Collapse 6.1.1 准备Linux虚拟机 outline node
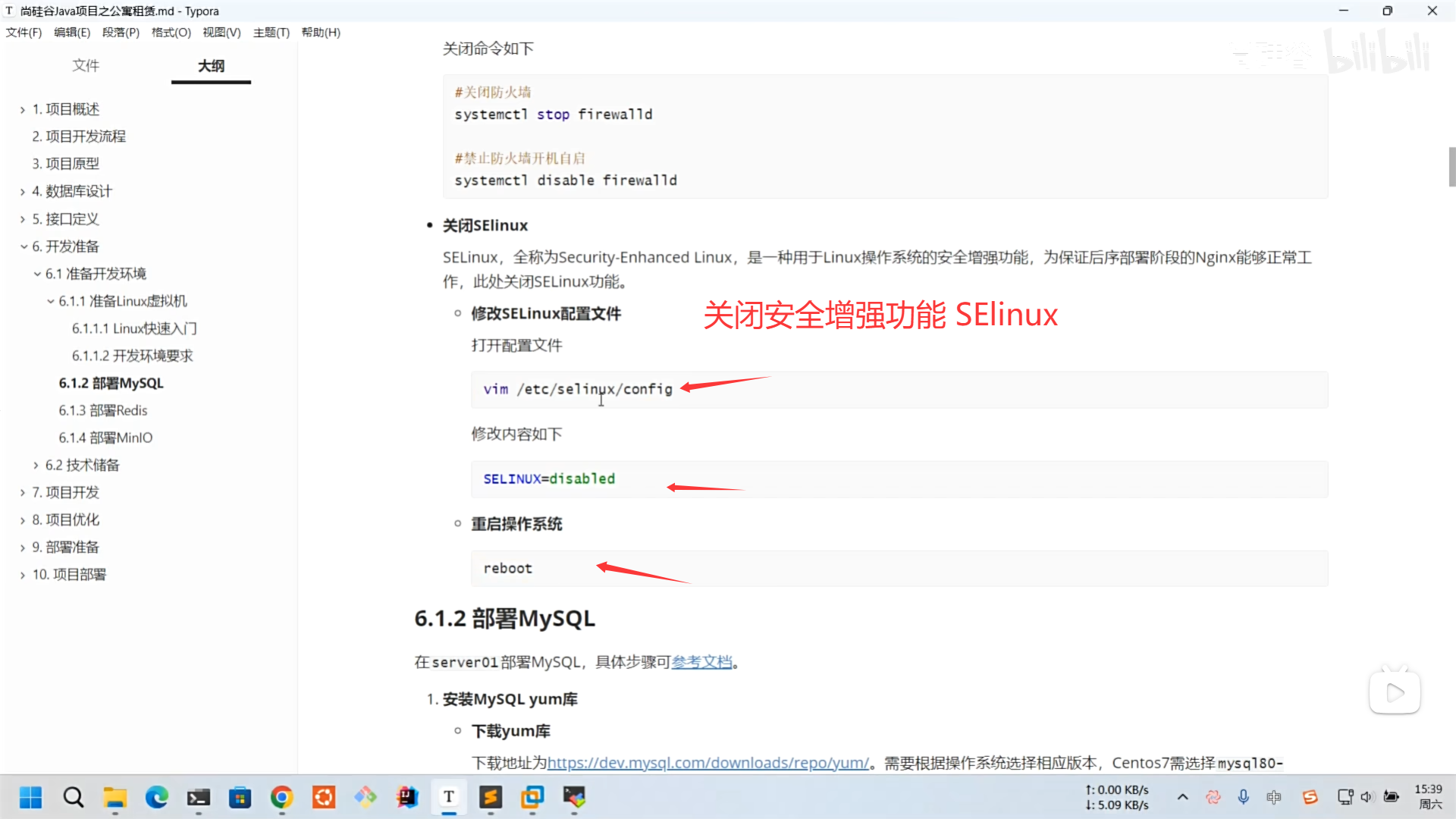This screenshot has width=1456, height=819. [50, 301]
